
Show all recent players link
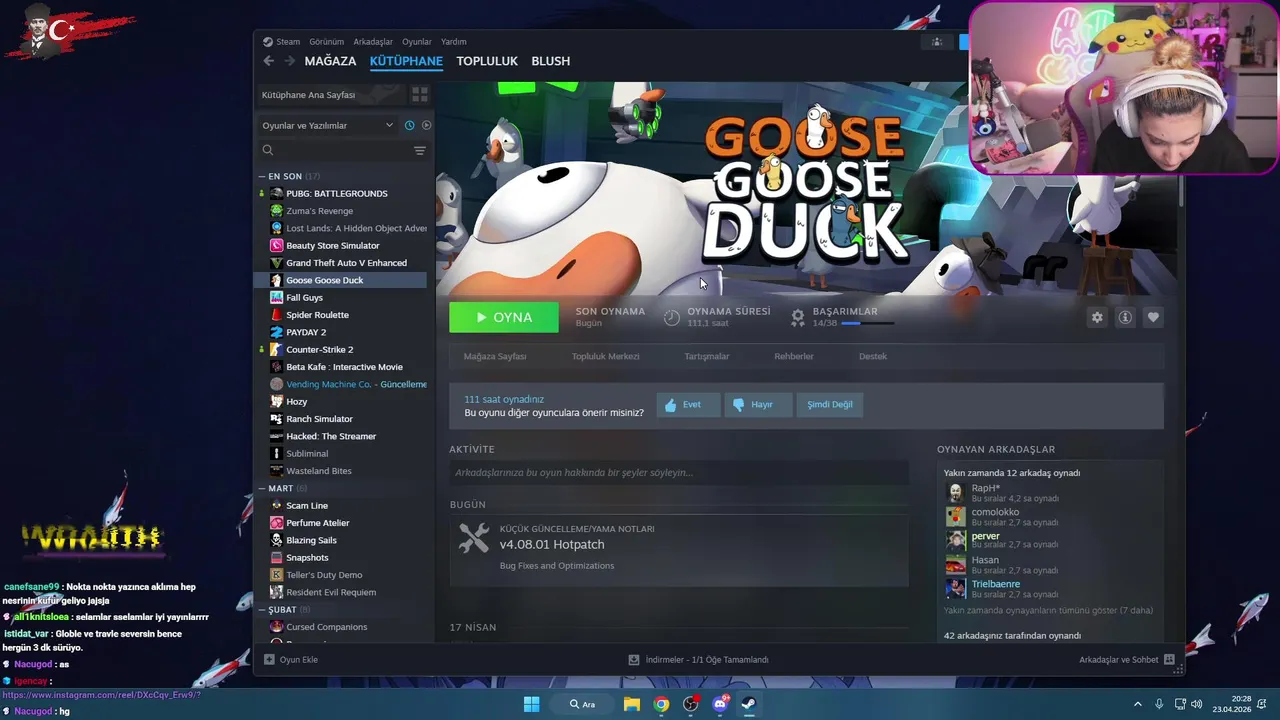point(1048,610)
